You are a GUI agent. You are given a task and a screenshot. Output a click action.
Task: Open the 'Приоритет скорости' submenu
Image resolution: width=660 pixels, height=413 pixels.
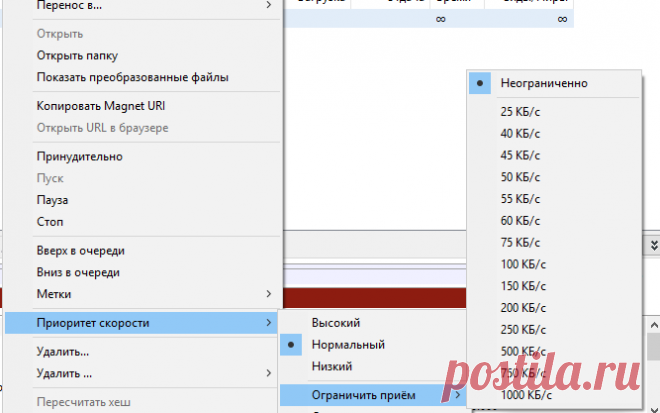(x=141, y=323)
